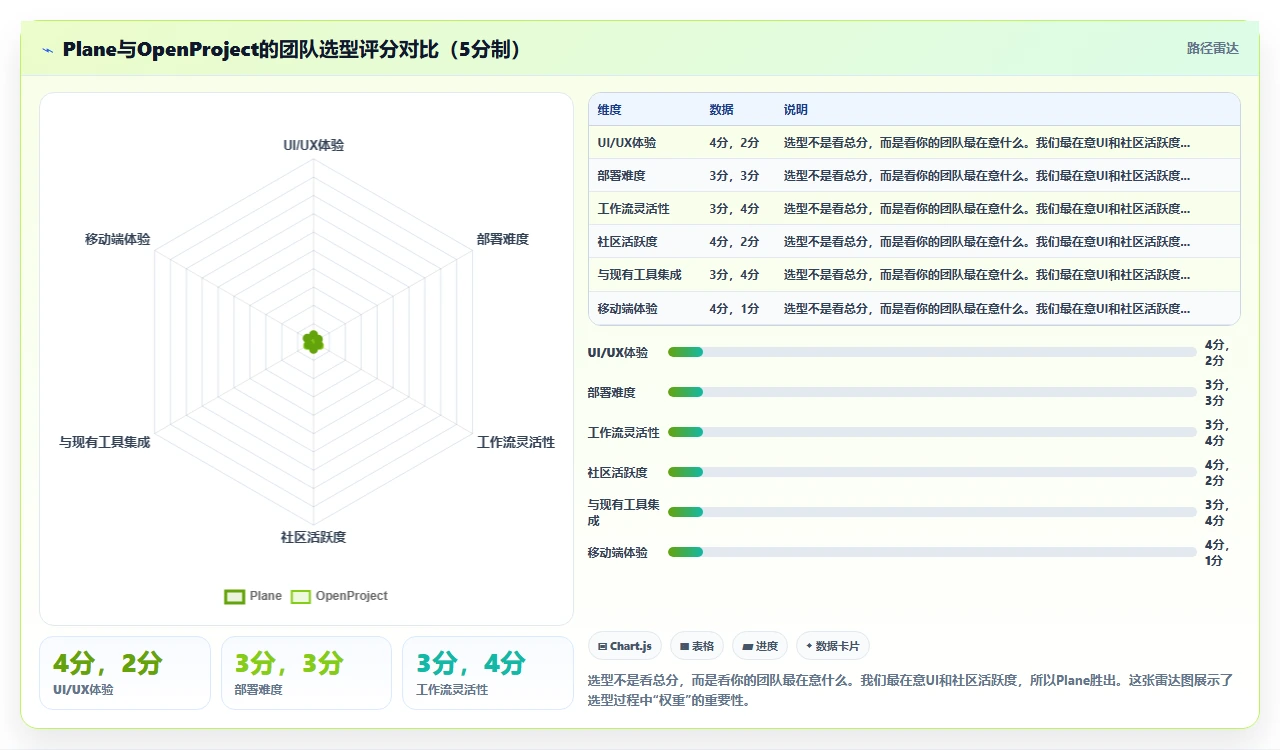Click the UI/UX体验 radar axis label
This screenshot has width=1280, height=750.
coord(313,145)
